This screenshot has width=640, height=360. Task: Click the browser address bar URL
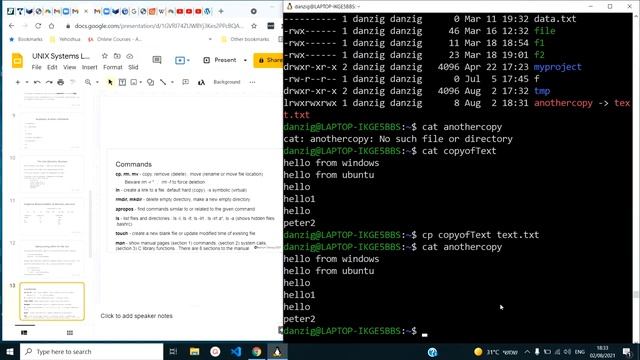pos(159,26)
